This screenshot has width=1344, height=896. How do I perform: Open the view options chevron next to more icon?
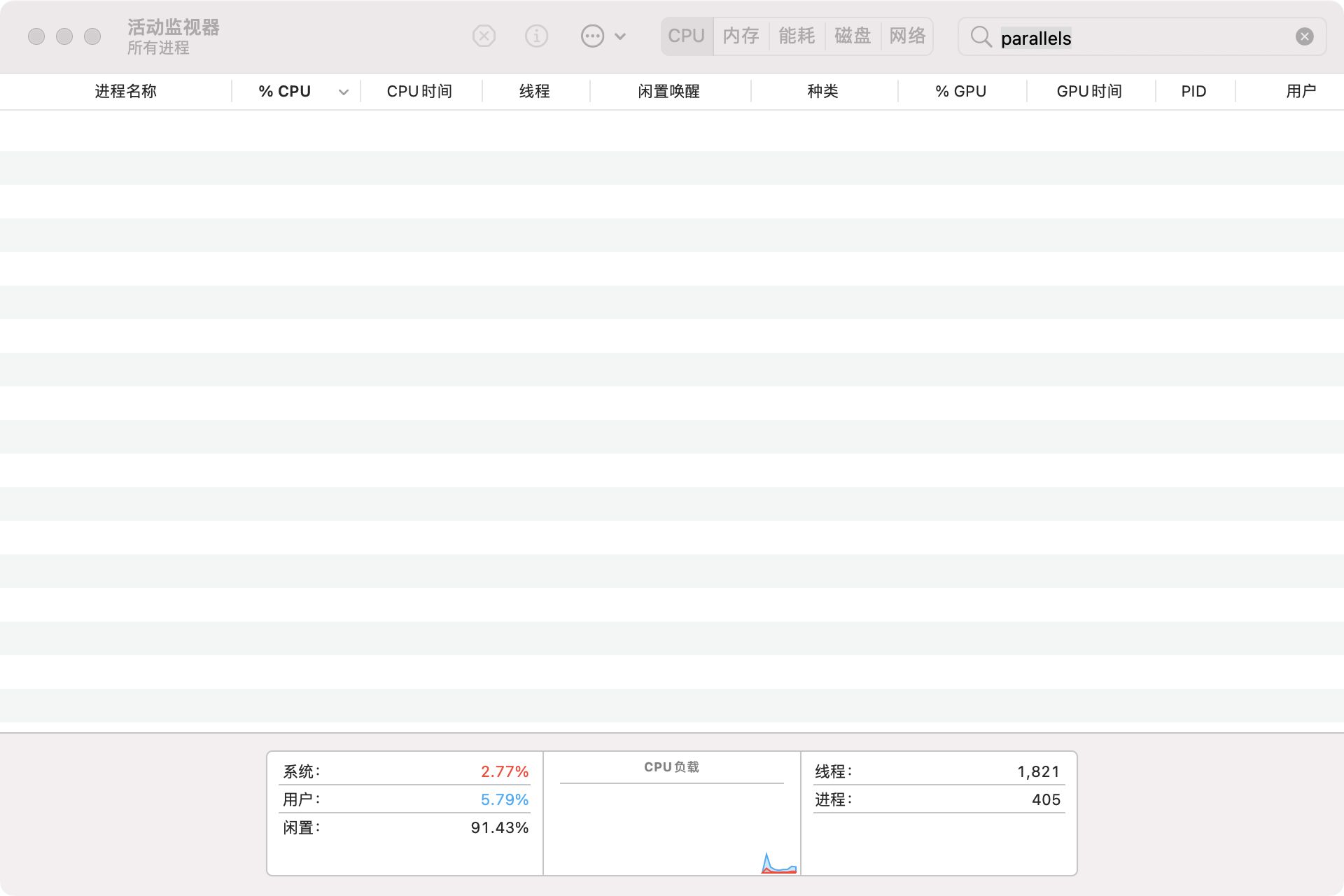pos(619,36)
